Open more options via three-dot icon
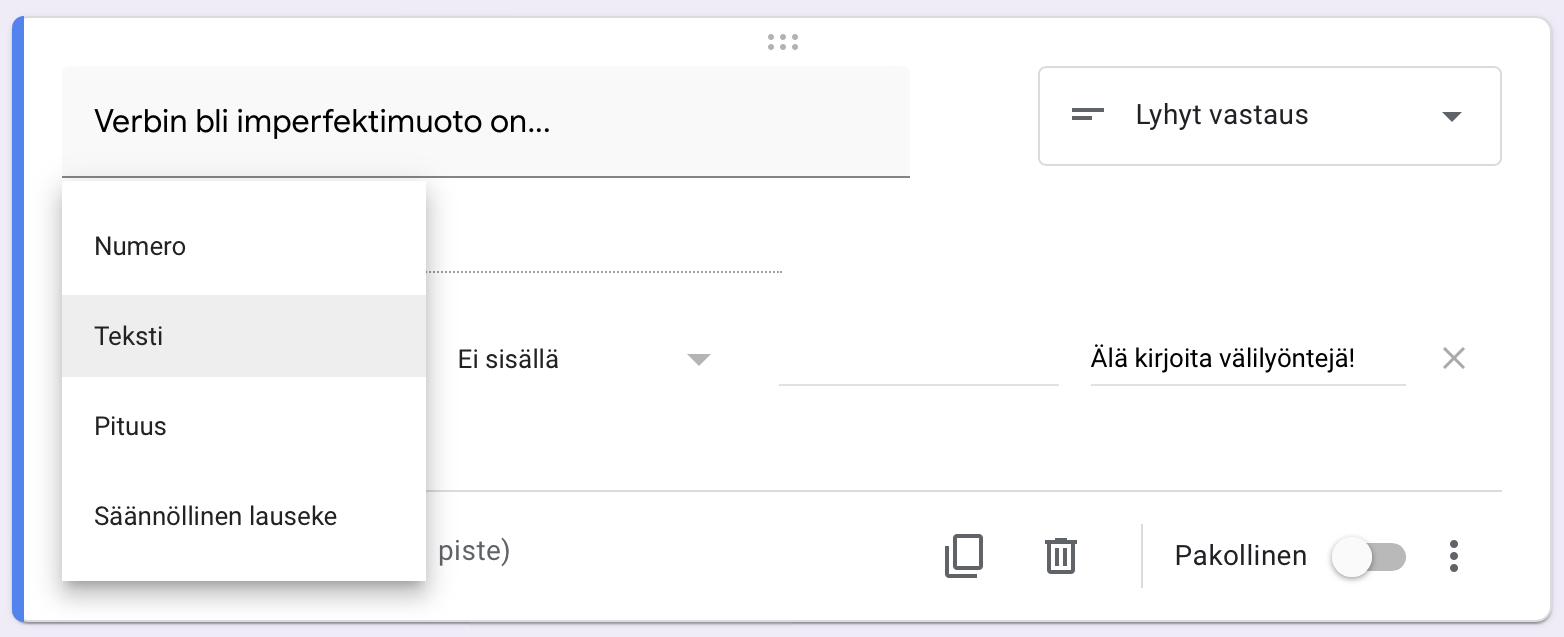 (x=1454, y=556)
